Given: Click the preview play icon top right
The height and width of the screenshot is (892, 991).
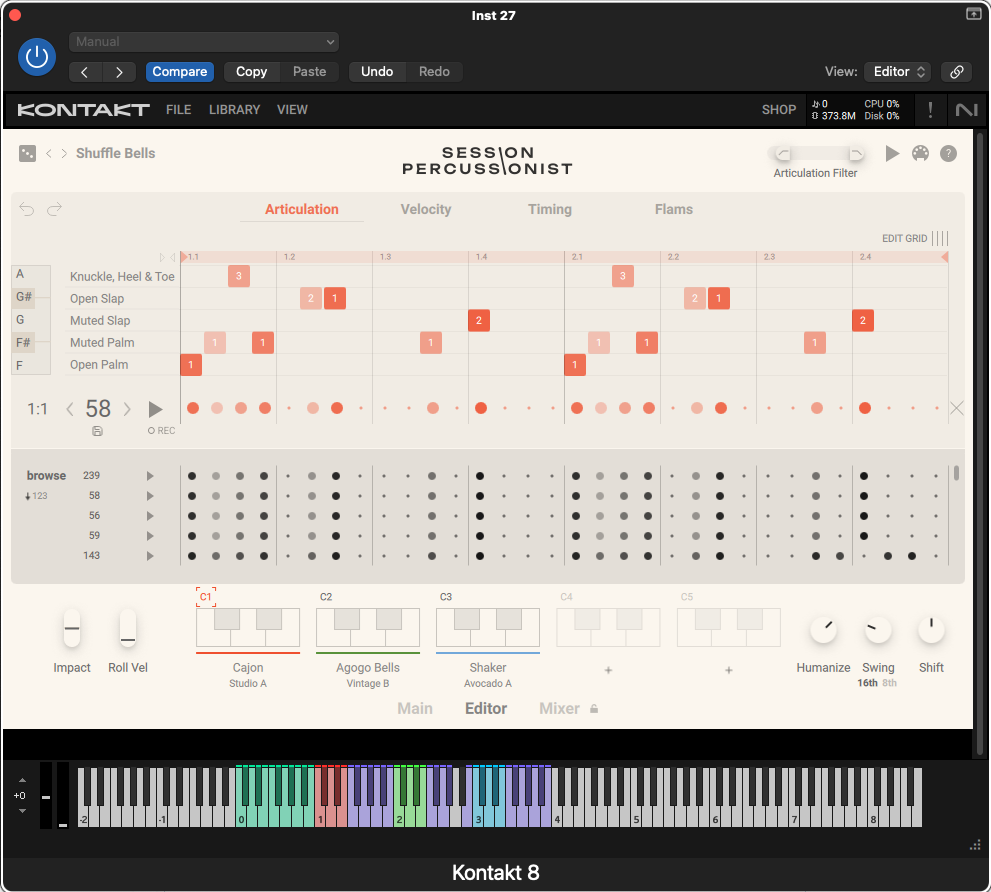Looking at the screenshot, I should (x=892, y=154).
